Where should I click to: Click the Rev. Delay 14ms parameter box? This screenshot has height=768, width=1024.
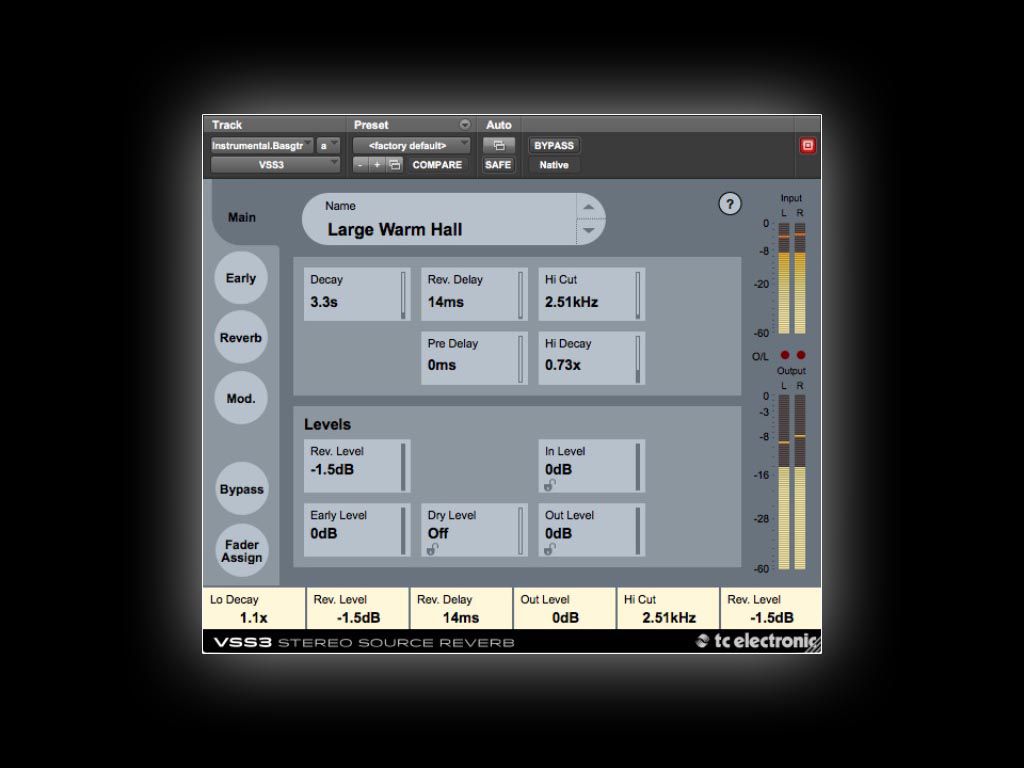474,294
